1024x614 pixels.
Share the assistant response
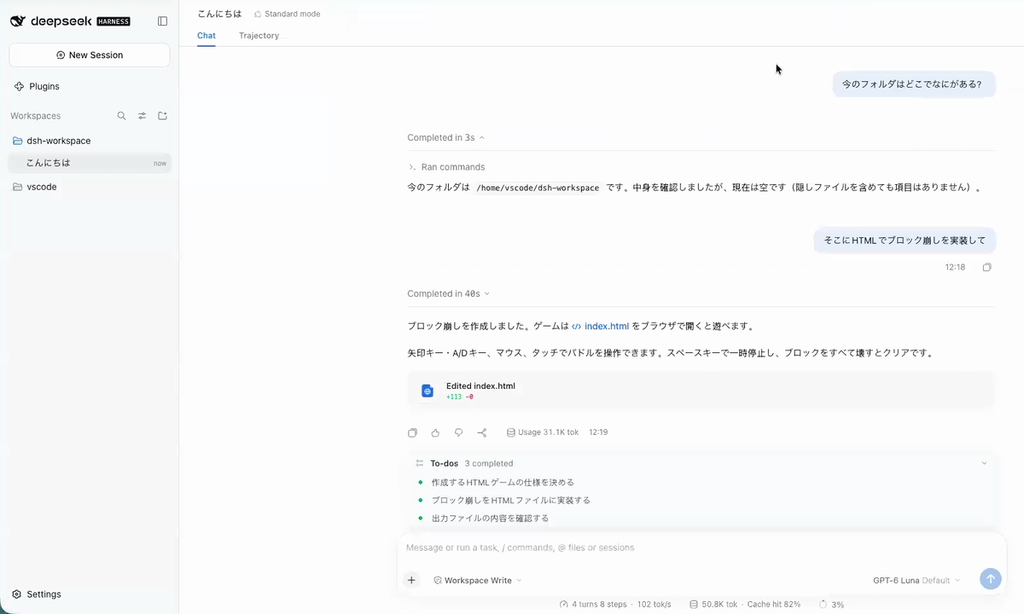[482, 432]
